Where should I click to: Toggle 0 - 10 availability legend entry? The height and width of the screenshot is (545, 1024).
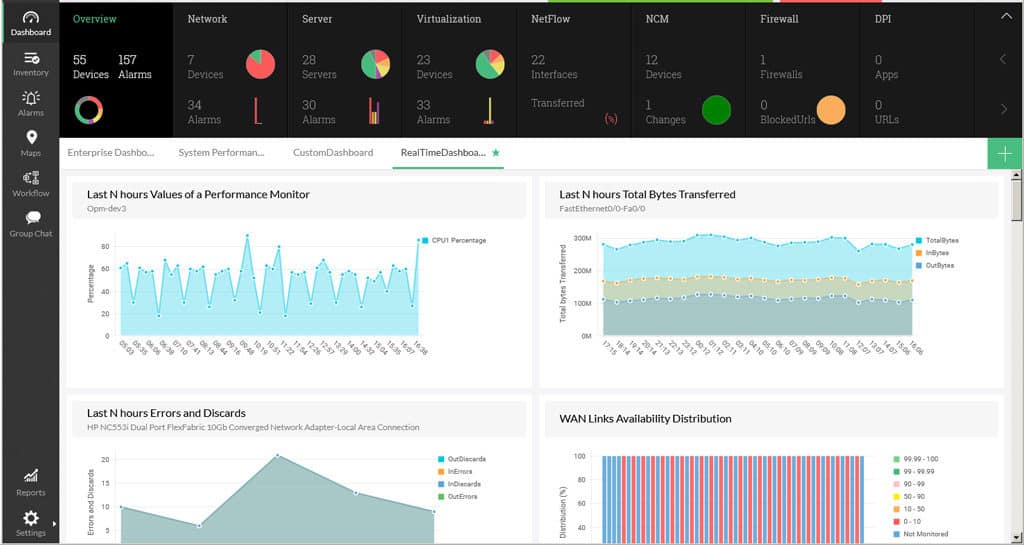908,522
